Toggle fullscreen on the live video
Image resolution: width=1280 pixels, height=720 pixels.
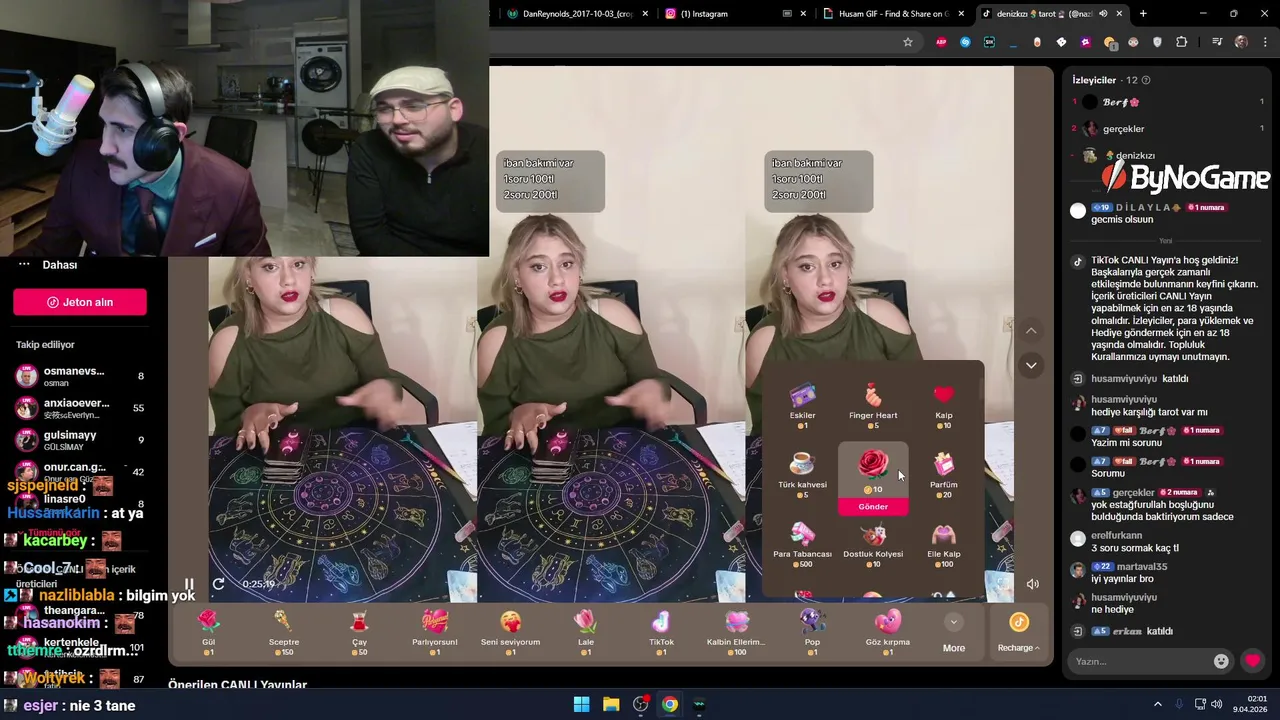(1003, 584)
